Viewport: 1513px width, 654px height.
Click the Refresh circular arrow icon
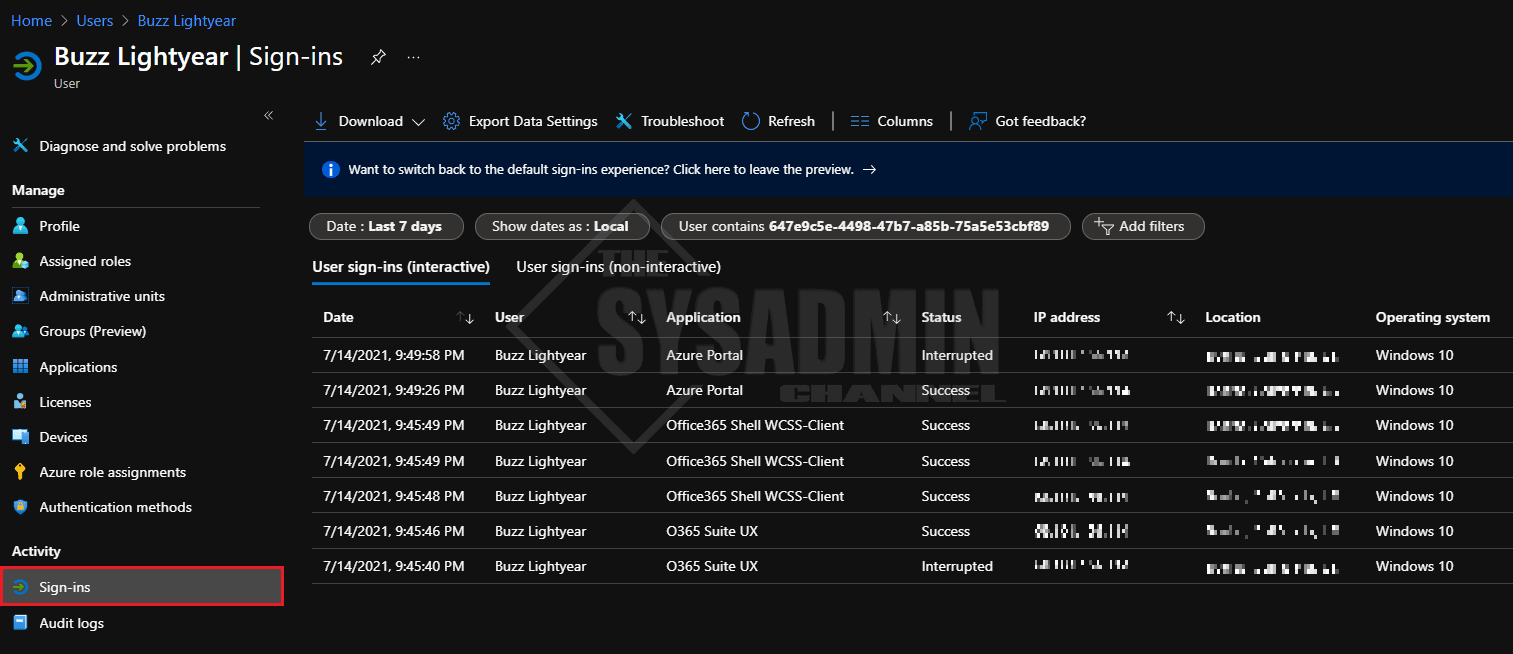coord(751,121)
